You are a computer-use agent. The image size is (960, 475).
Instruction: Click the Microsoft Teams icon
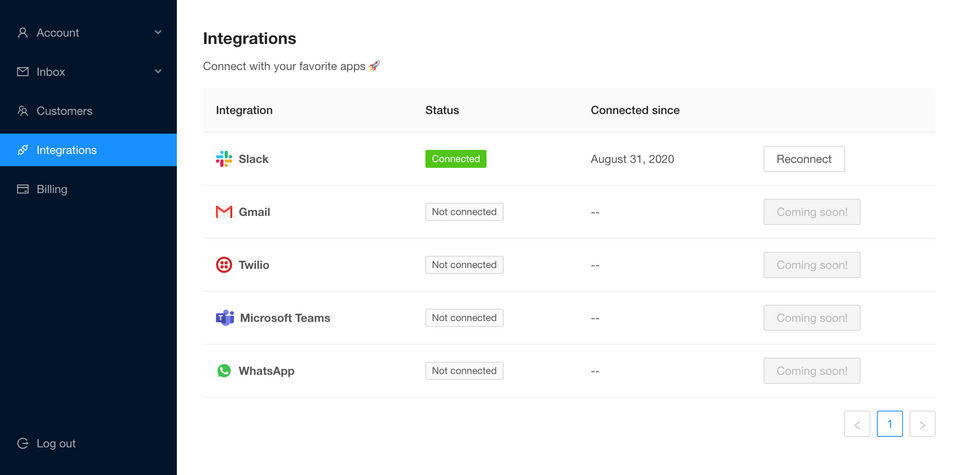(x=225, y=318)
